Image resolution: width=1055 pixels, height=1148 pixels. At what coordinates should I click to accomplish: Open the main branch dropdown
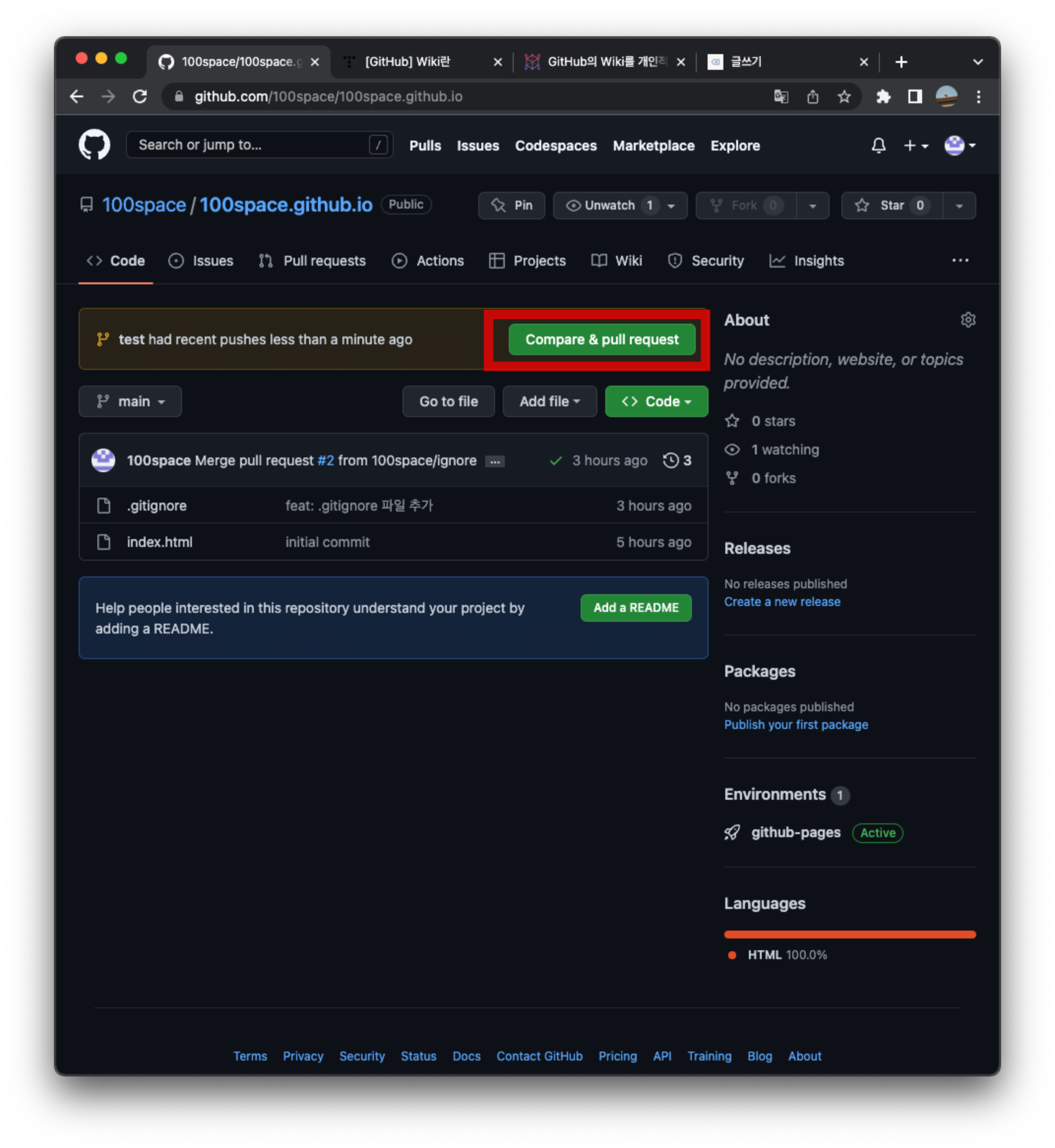(x=130, y=402)
